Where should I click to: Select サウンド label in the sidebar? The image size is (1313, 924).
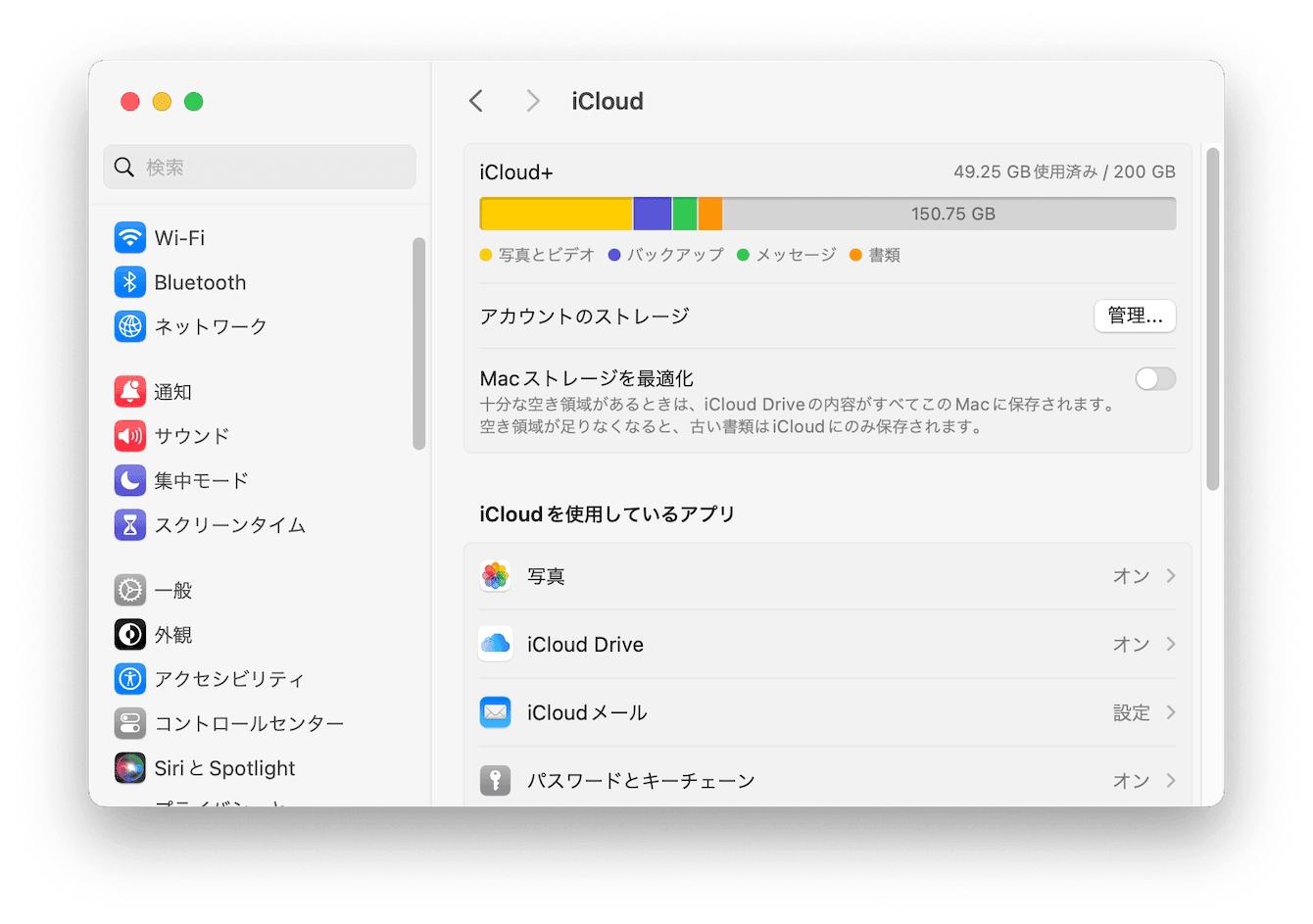click(x=192, y=436)
